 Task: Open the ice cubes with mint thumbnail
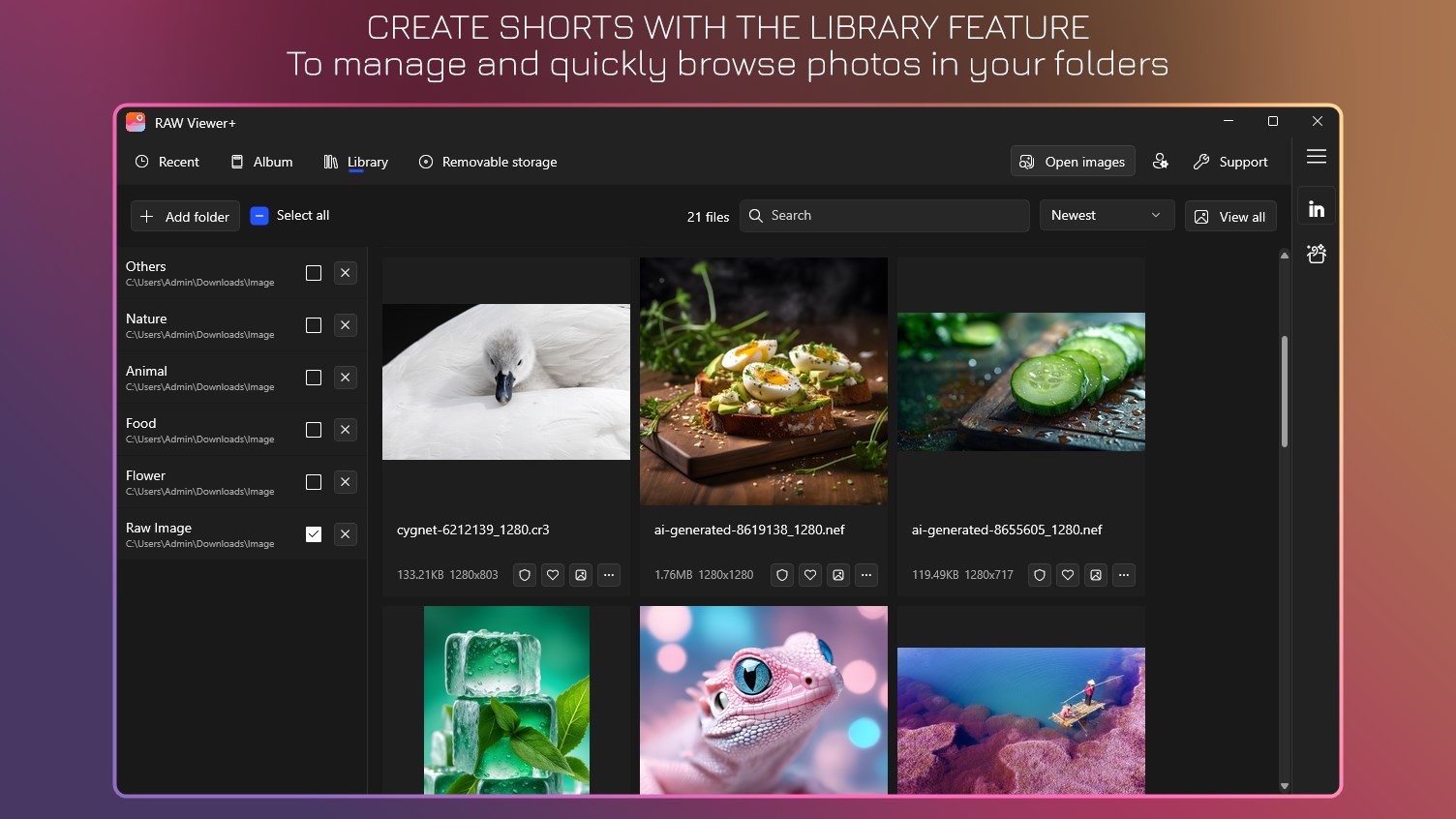[506, 700]
